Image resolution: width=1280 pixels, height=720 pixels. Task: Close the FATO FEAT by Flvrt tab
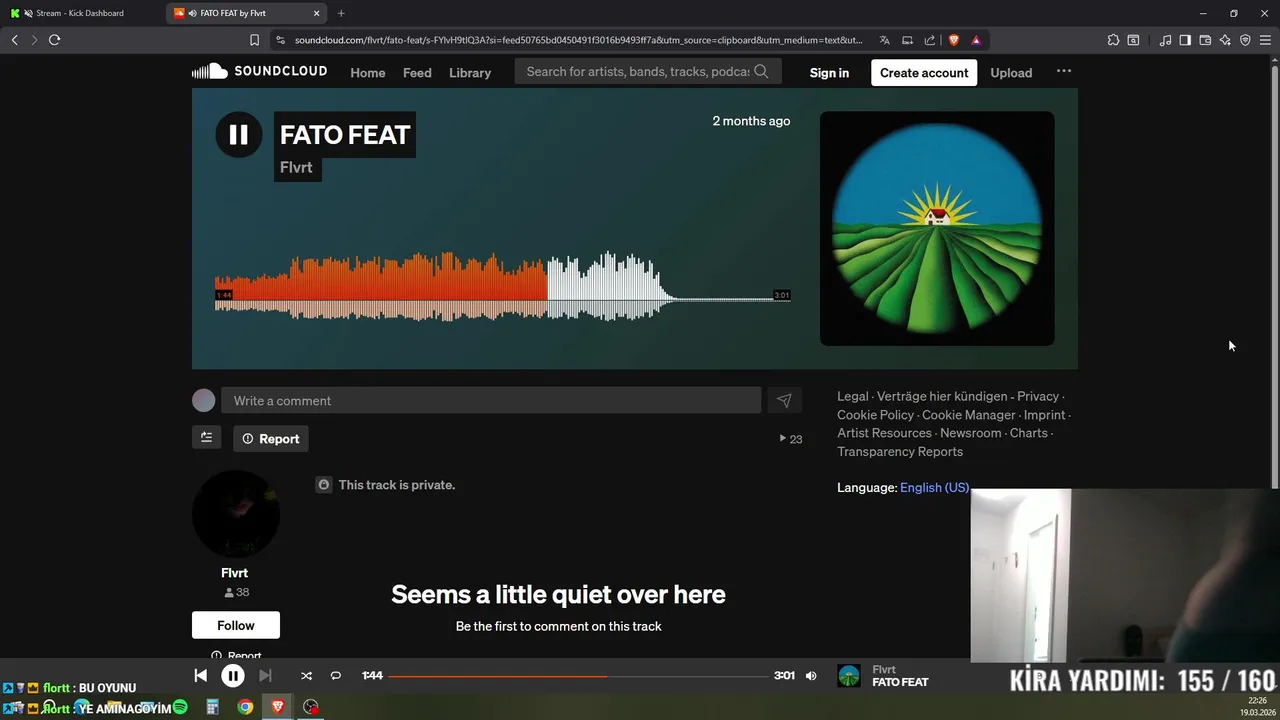317,13
